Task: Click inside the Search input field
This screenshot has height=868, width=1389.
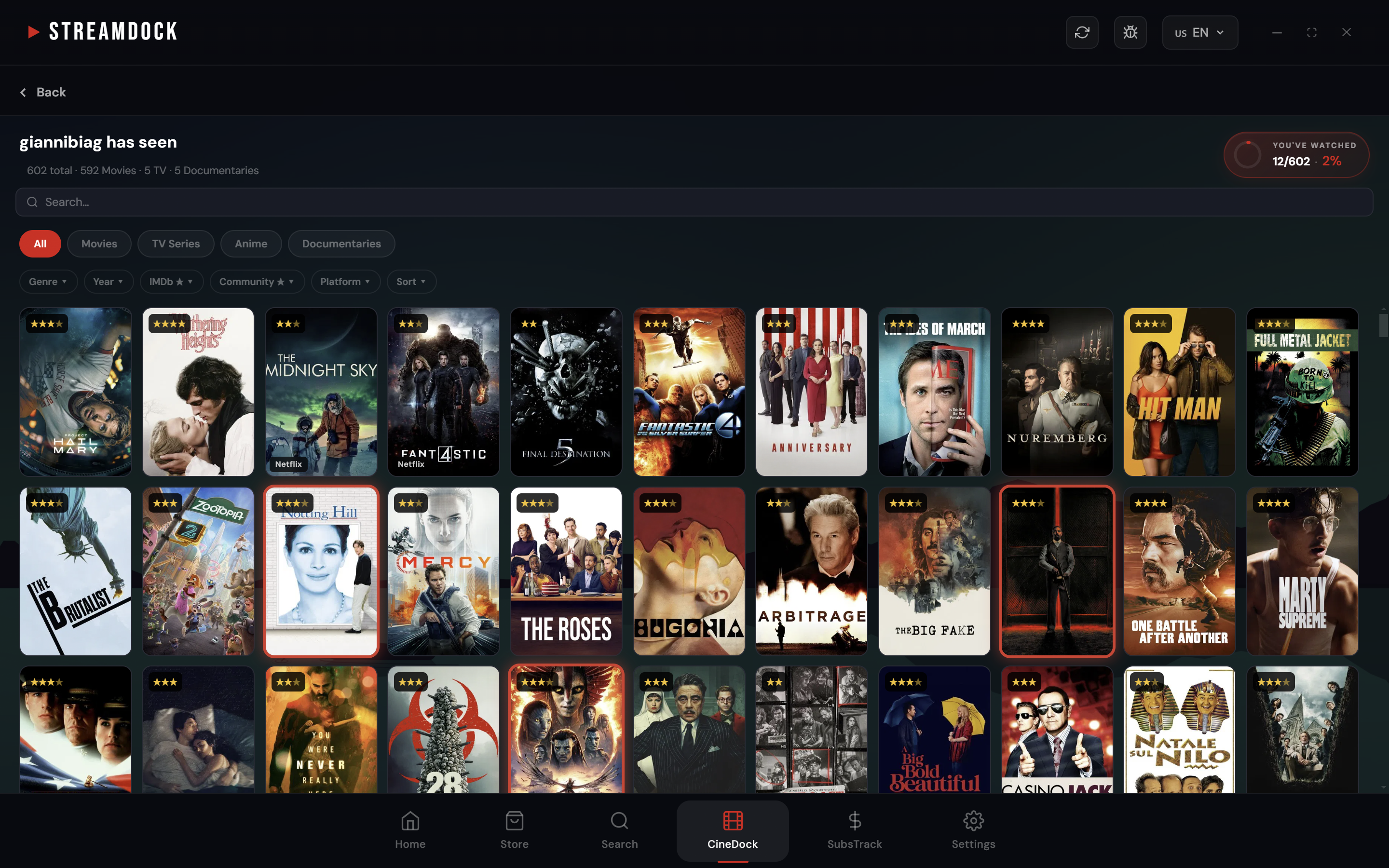Action: [x=694, y=202]
